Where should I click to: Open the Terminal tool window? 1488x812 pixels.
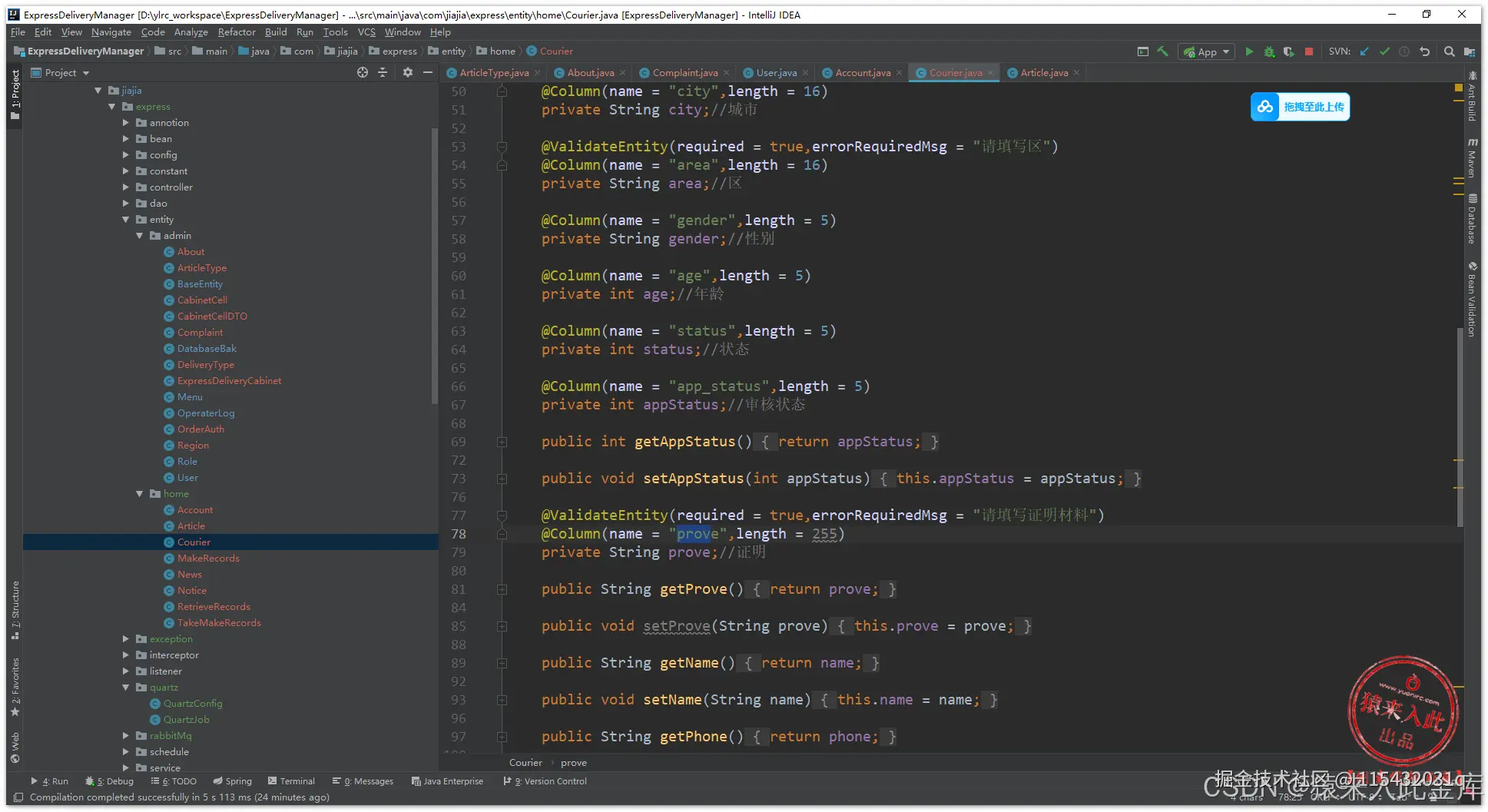(x=291, y=781)
